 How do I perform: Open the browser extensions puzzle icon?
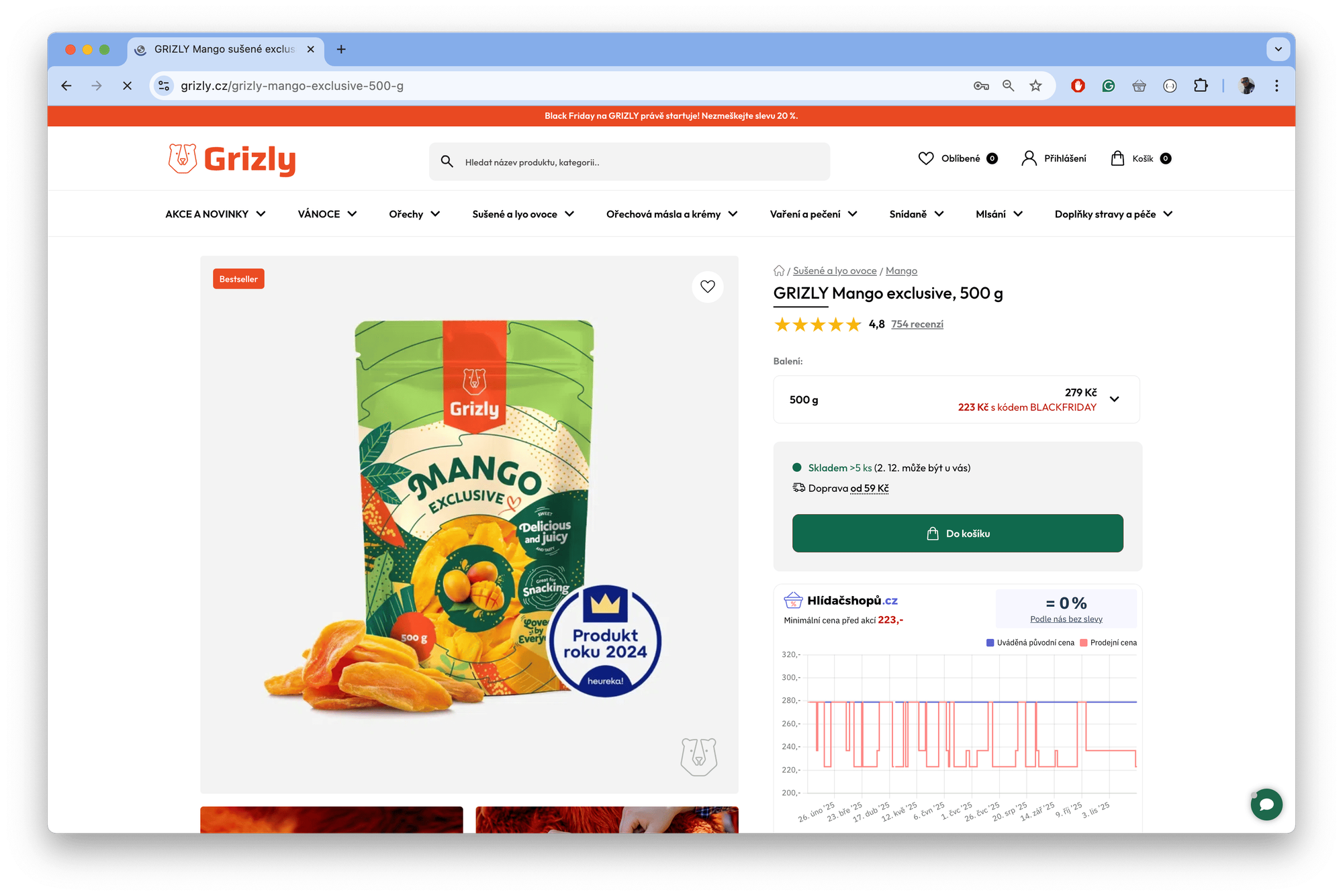[x=1201, y=86]
